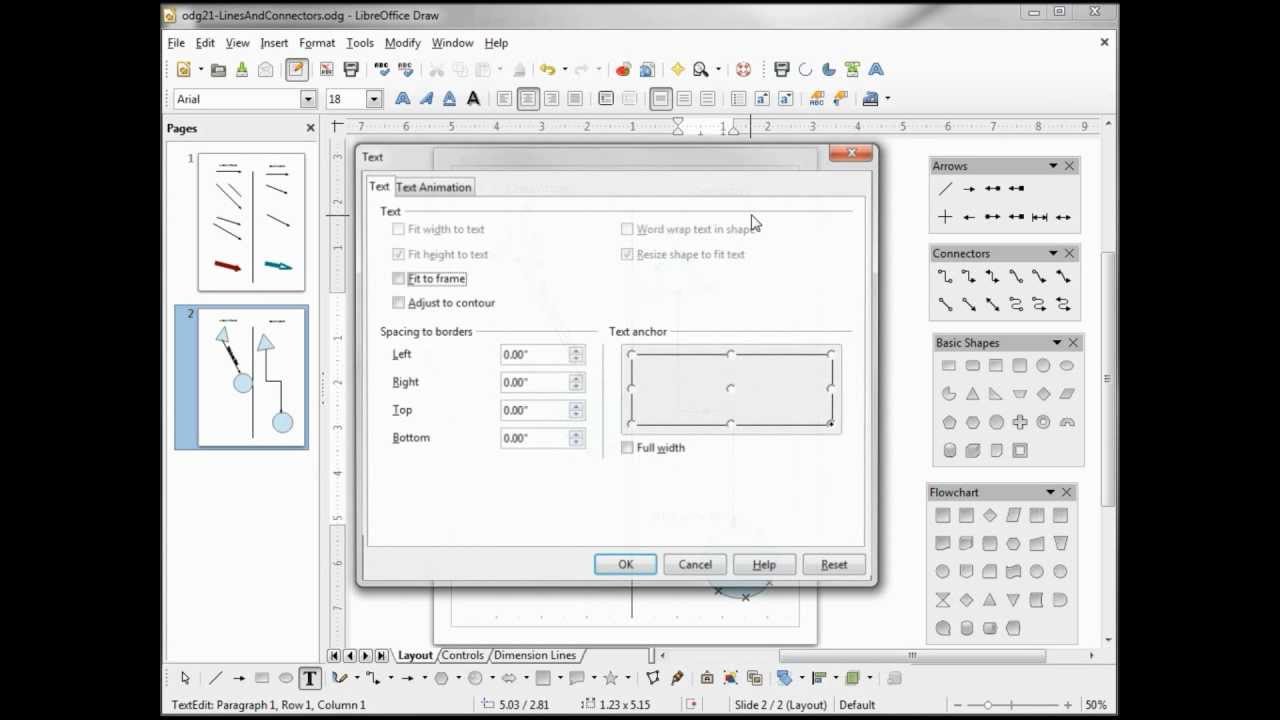
Task: Click the Save document icon
Action: [241, 69]
